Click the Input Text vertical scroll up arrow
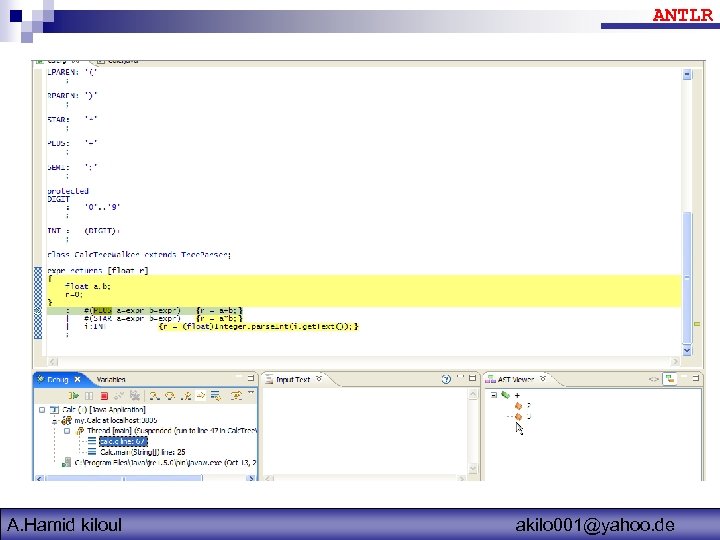 point(473,395)
